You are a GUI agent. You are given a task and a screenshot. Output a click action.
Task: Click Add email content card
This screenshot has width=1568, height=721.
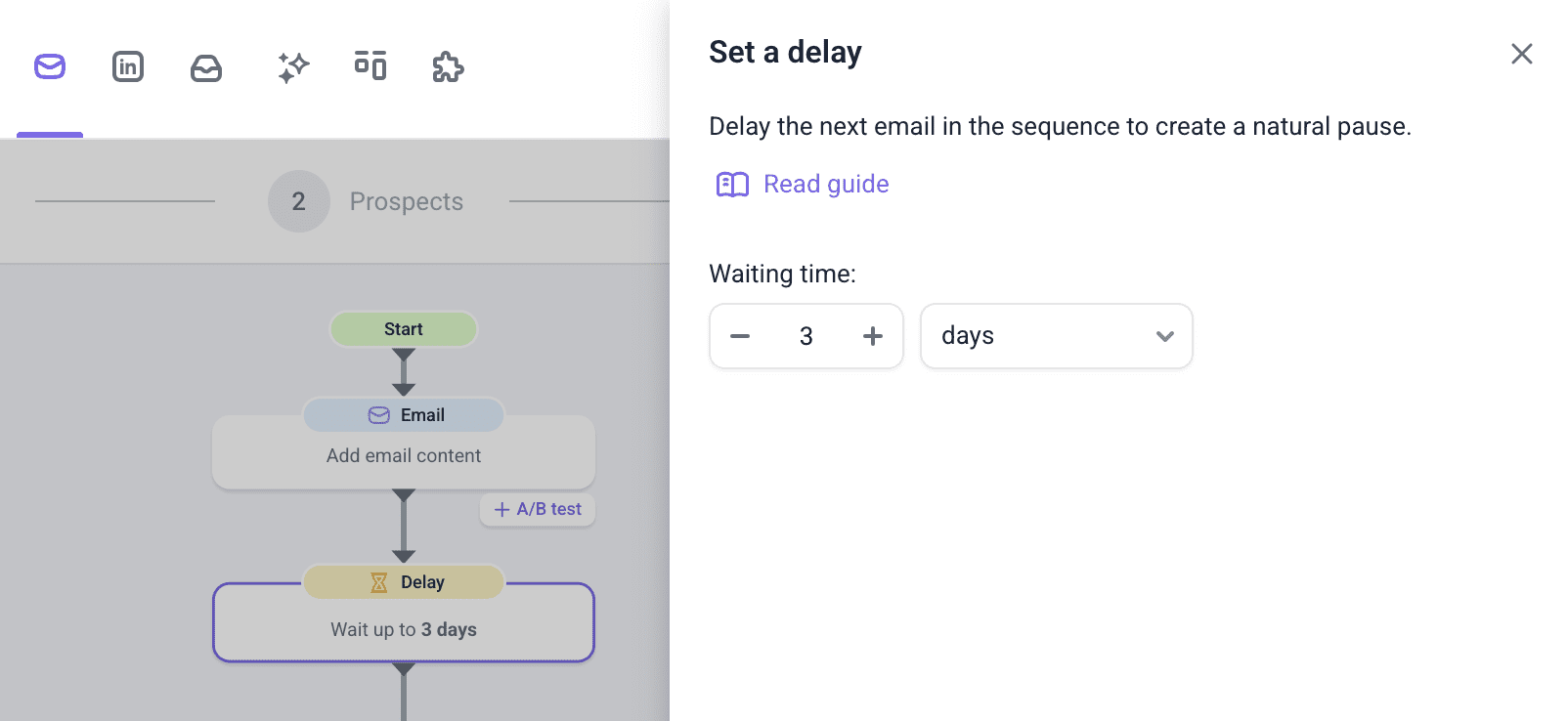click(404, 456)
